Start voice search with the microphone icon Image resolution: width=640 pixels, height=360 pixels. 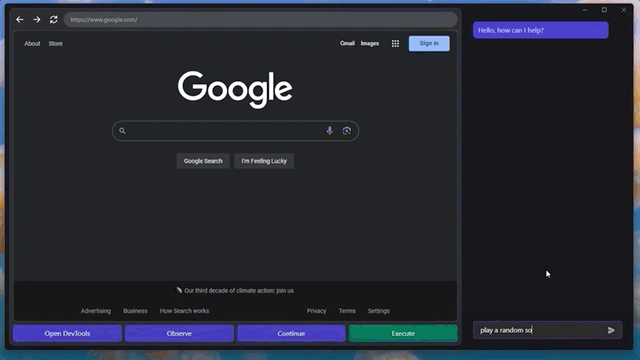[329, 131]
